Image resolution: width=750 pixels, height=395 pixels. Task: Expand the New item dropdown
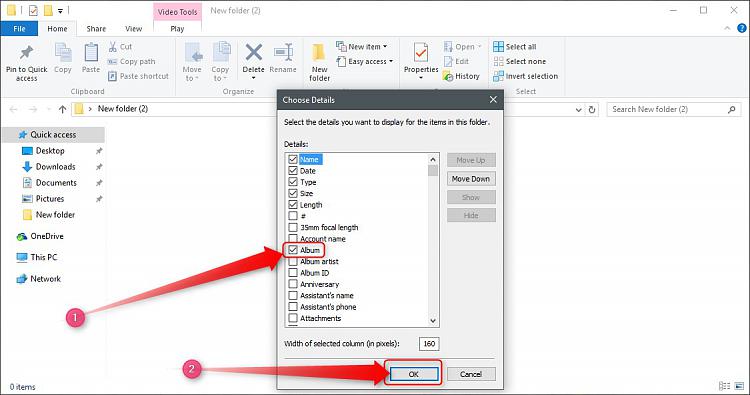tap(385, 46)
